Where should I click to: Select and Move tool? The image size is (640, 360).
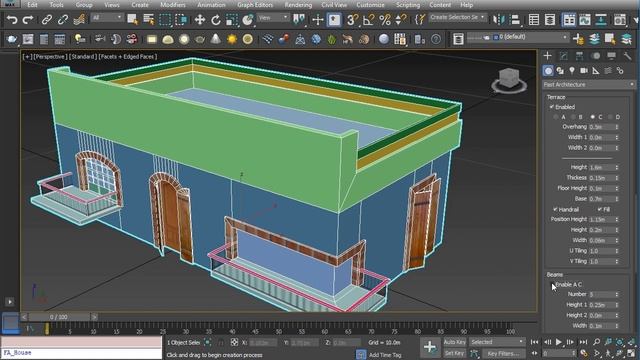[x=200, y=19]
